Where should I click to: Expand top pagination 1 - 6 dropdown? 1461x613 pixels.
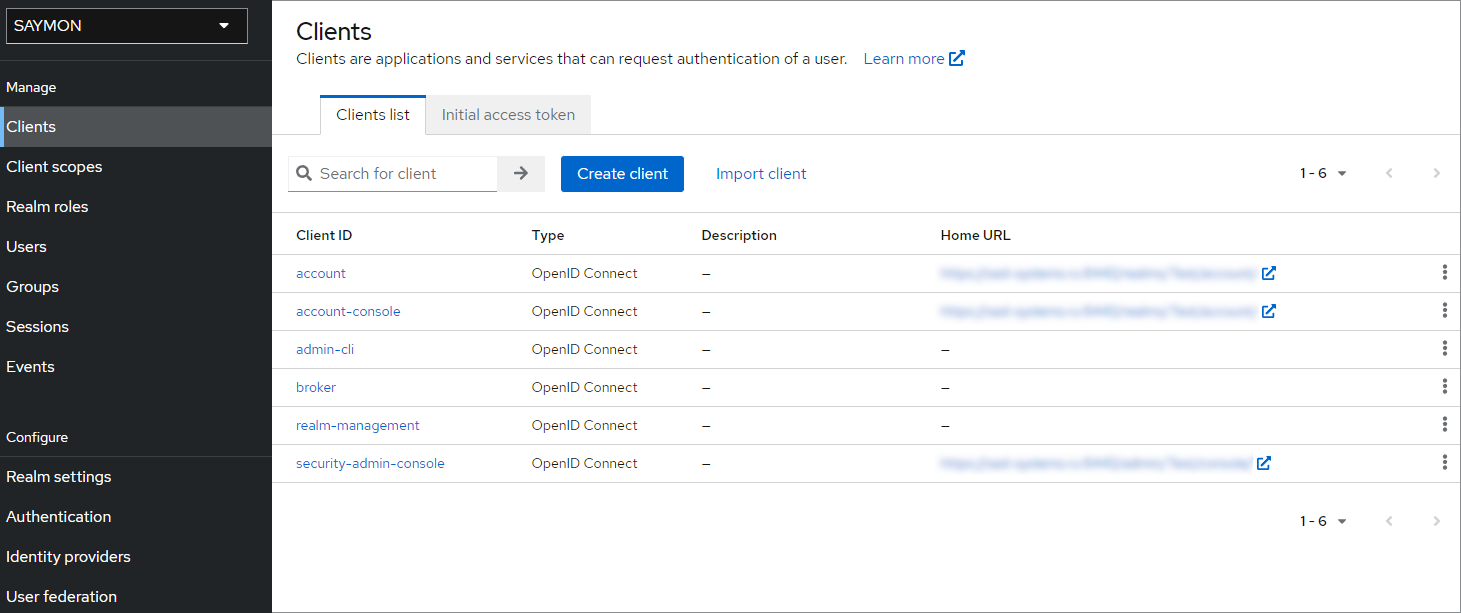click(1323, 173)
